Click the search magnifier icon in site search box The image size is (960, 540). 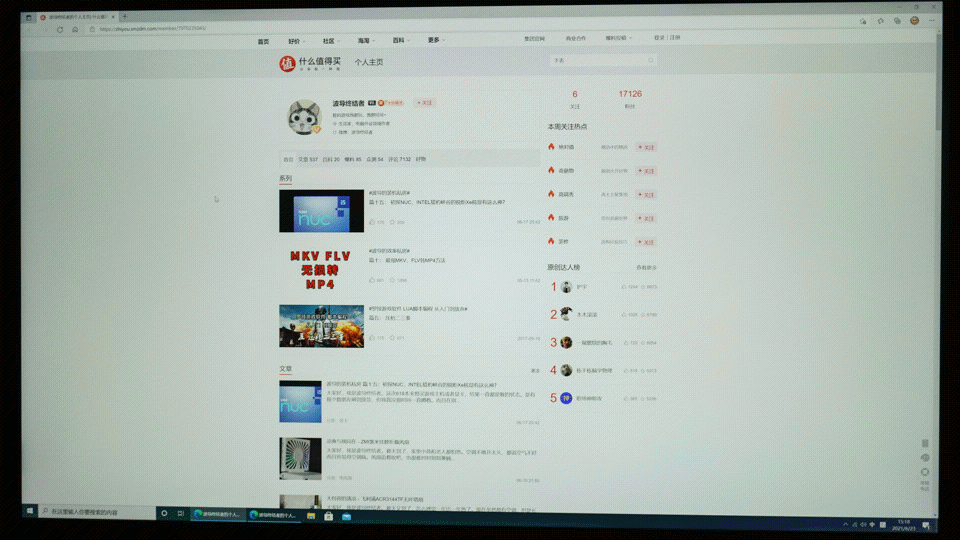[650, 60]
